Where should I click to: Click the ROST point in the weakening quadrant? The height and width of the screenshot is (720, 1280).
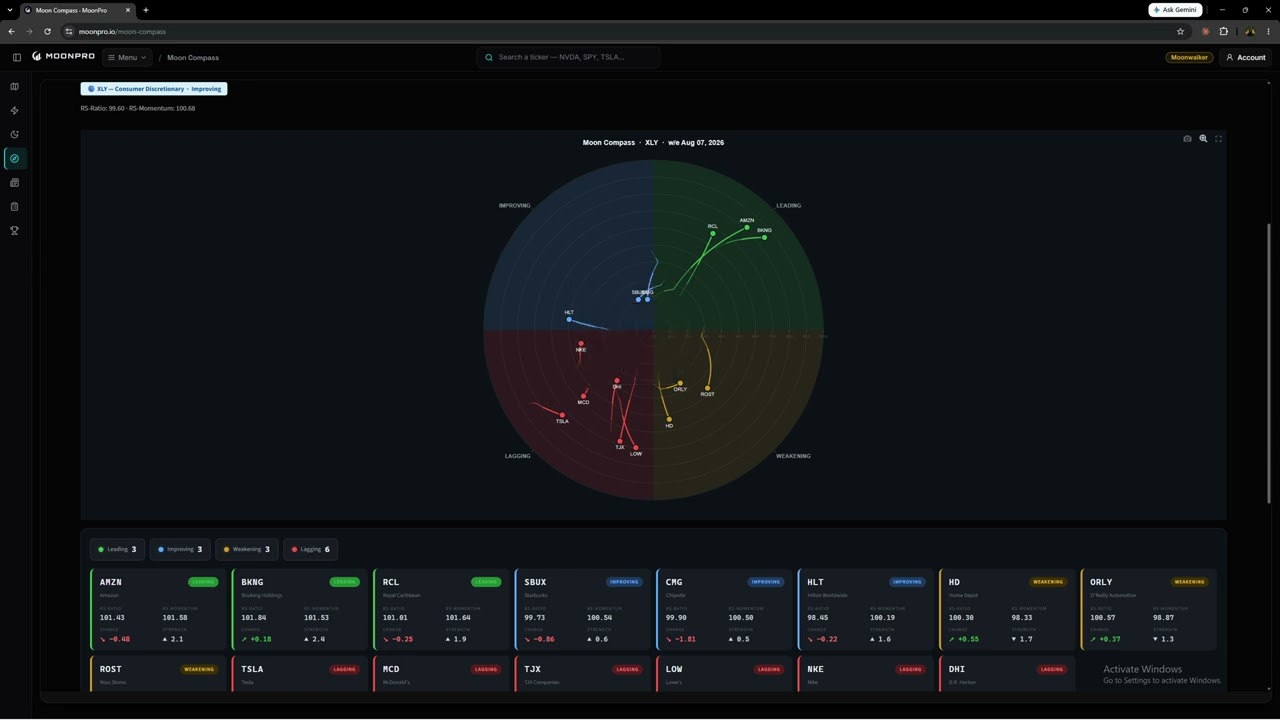[707, 388]
